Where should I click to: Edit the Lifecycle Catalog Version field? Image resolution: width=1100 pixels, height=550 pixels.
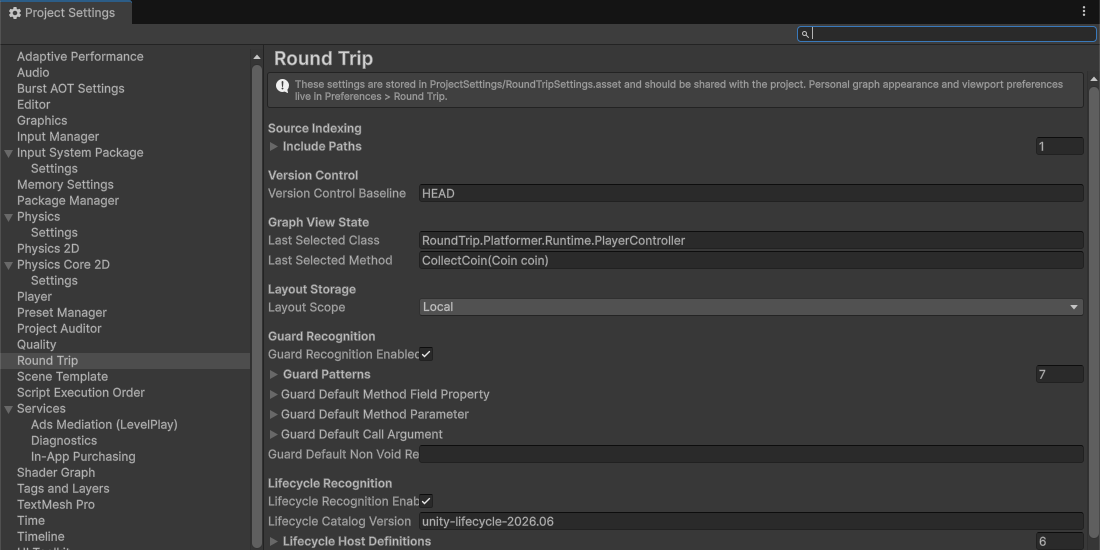pos(751,521)
